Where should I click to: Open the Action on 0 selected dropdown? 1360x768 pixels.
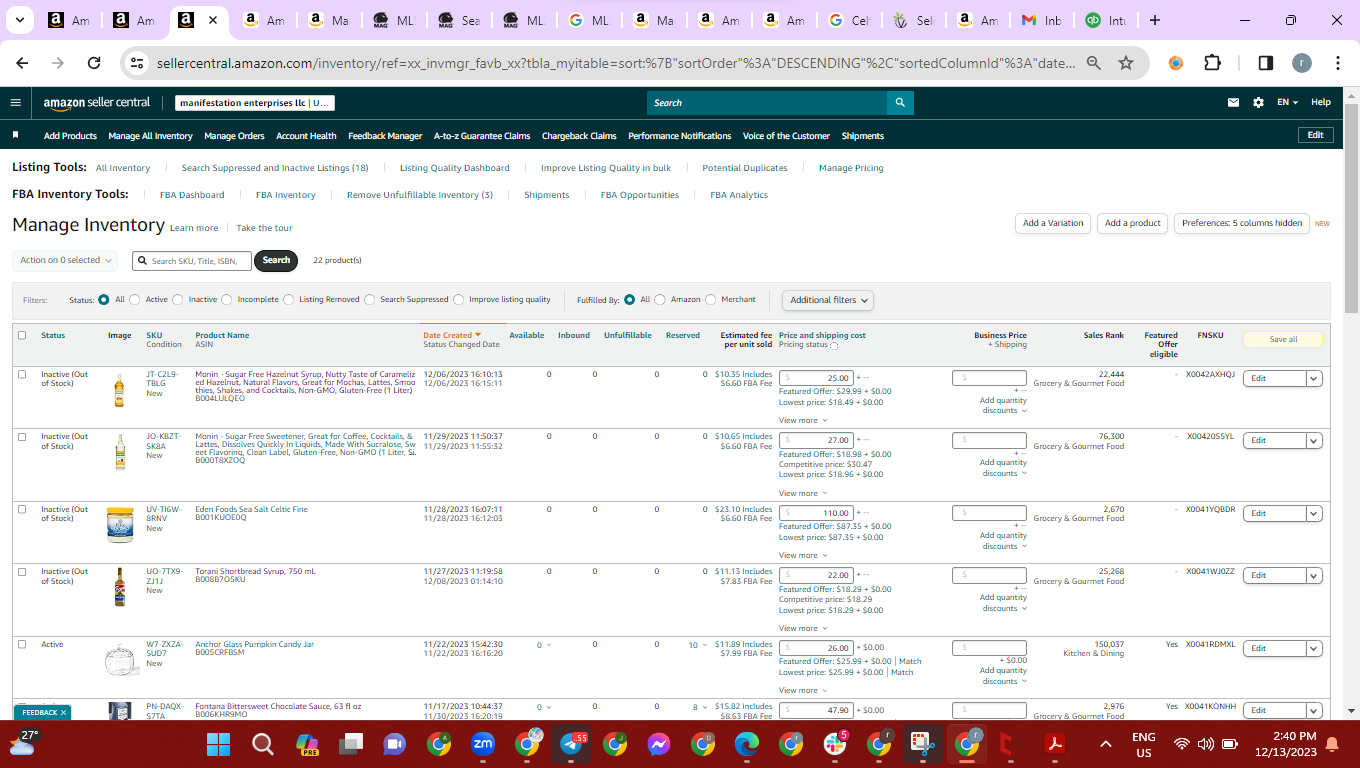click(65, 260)
